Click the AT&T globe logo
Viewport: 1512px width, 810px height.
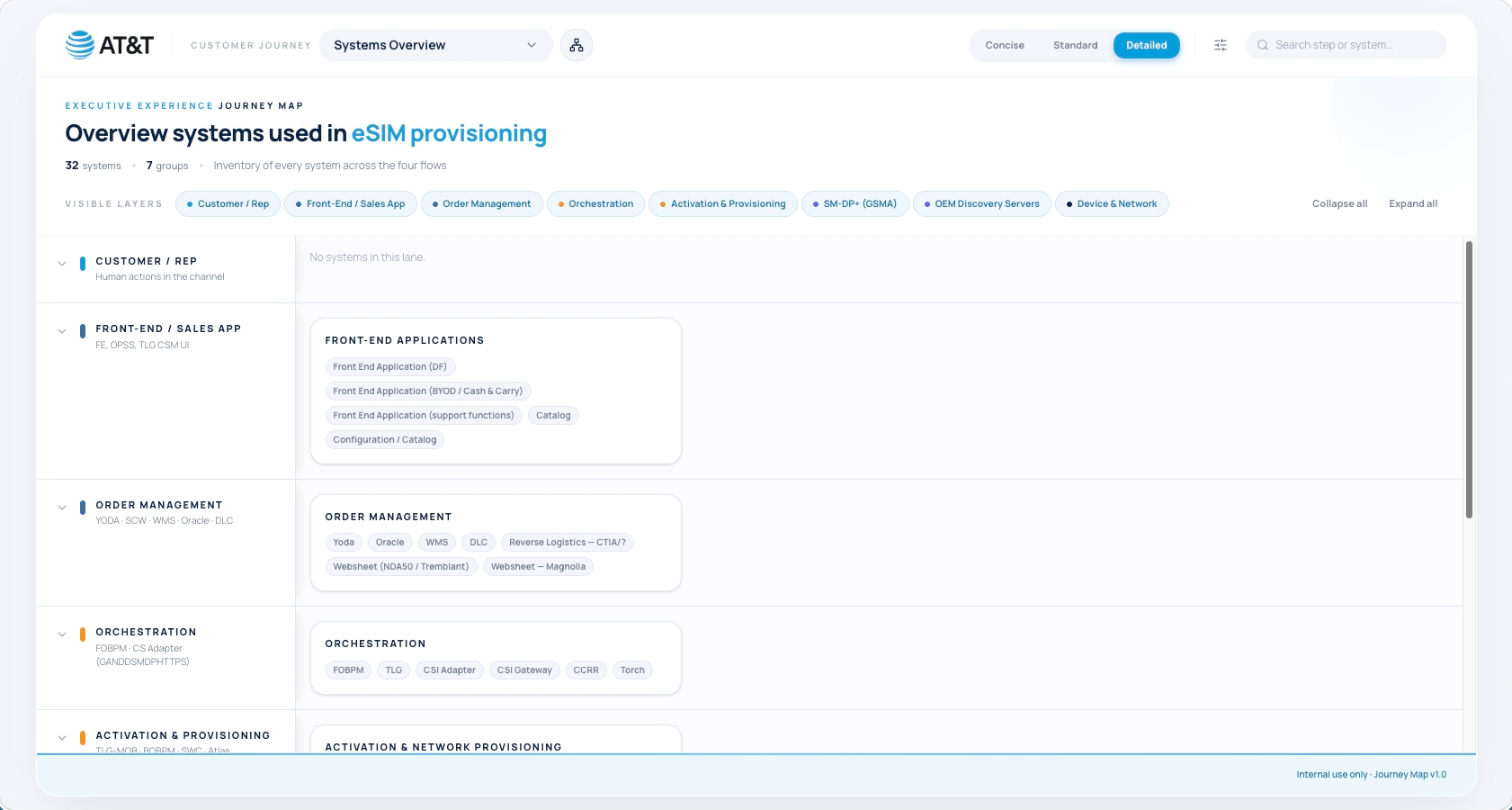click(x=80, y=45)
